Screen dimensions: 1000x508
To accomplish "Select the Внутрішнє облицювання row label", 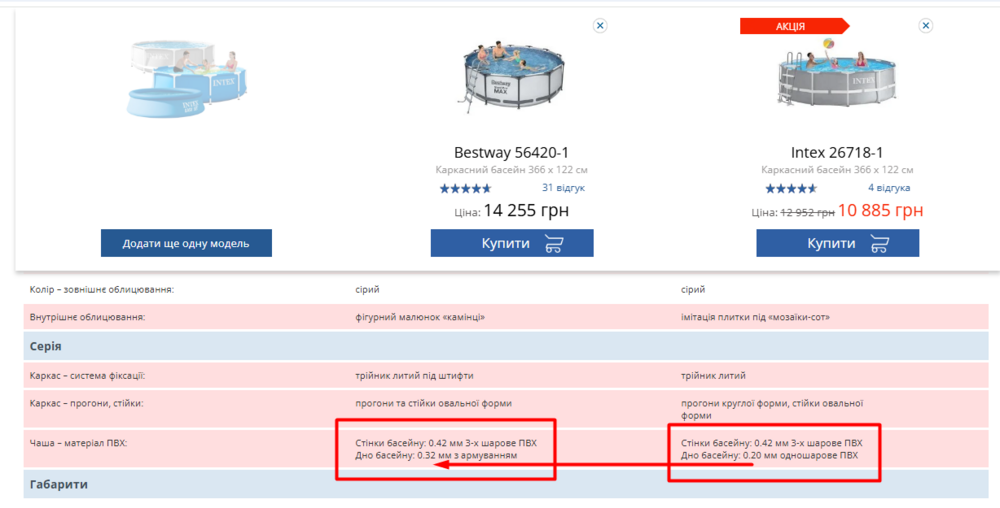I will point(88,317).
